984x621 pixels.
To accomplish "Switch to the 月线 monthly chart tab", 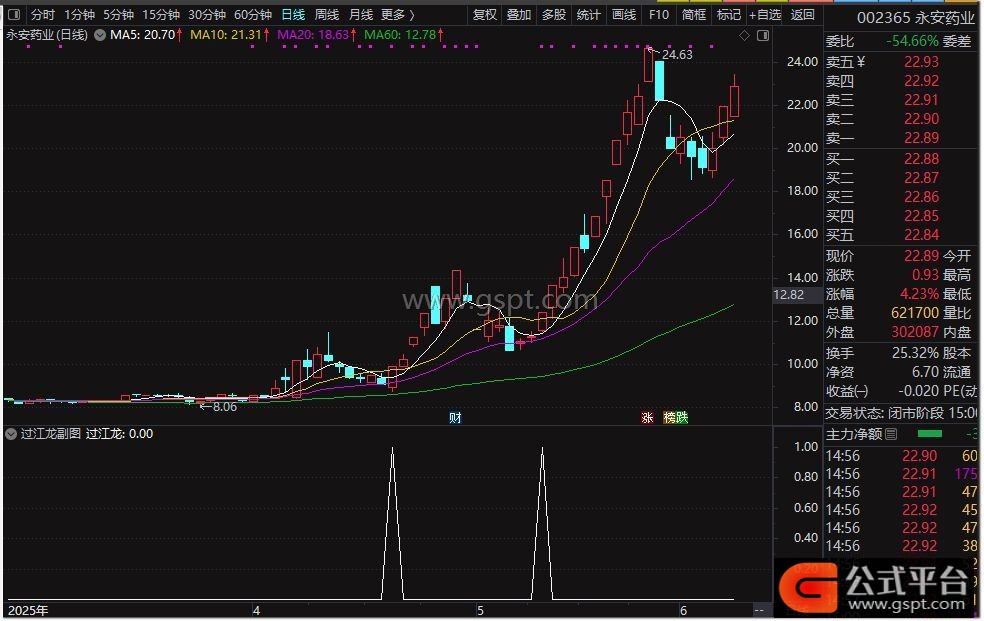I will click(361, 14).
